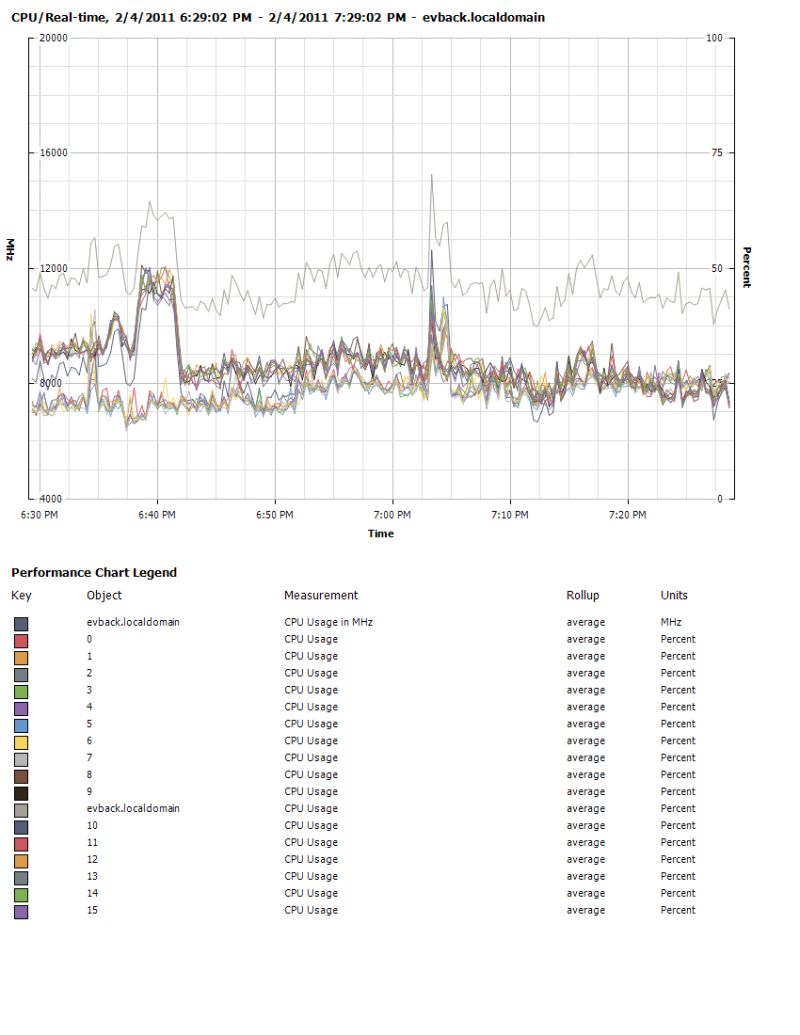
Task: Click the Time axis label below the chart
Action: [x=382, y=533]
